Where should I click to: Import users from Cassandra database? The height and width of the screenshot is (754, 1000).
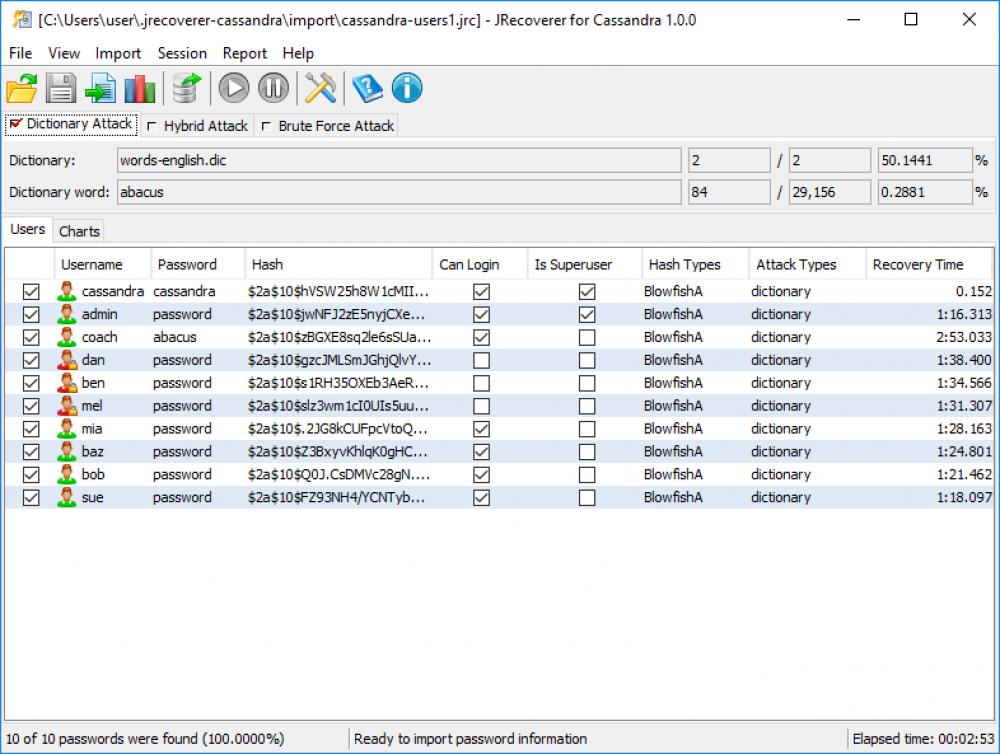click(x=185, y=88)
